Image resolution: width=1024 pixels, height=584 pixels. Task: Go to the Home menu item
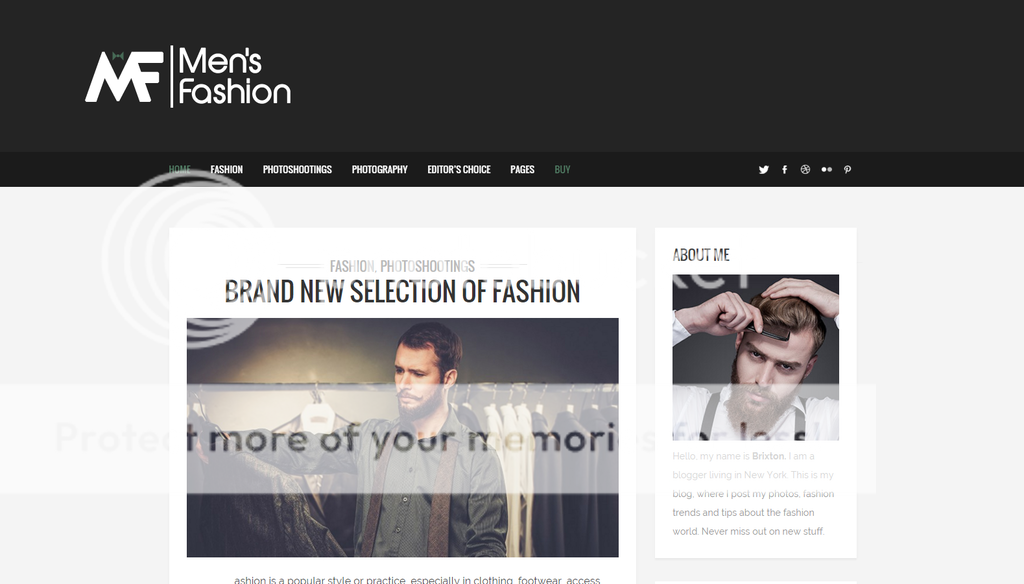[180, 170]
